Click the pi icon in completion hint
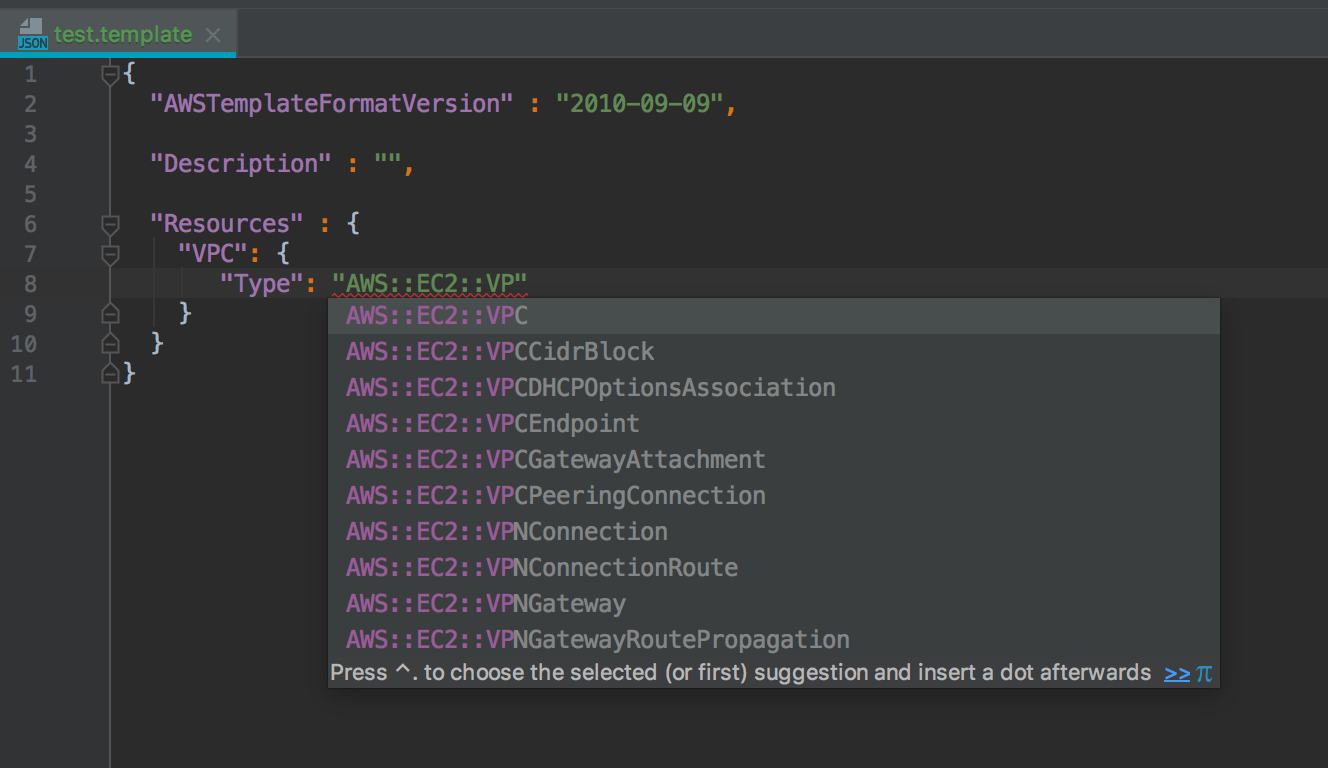The height and width of the screenshot is (768, 1328). (1204, 673)
